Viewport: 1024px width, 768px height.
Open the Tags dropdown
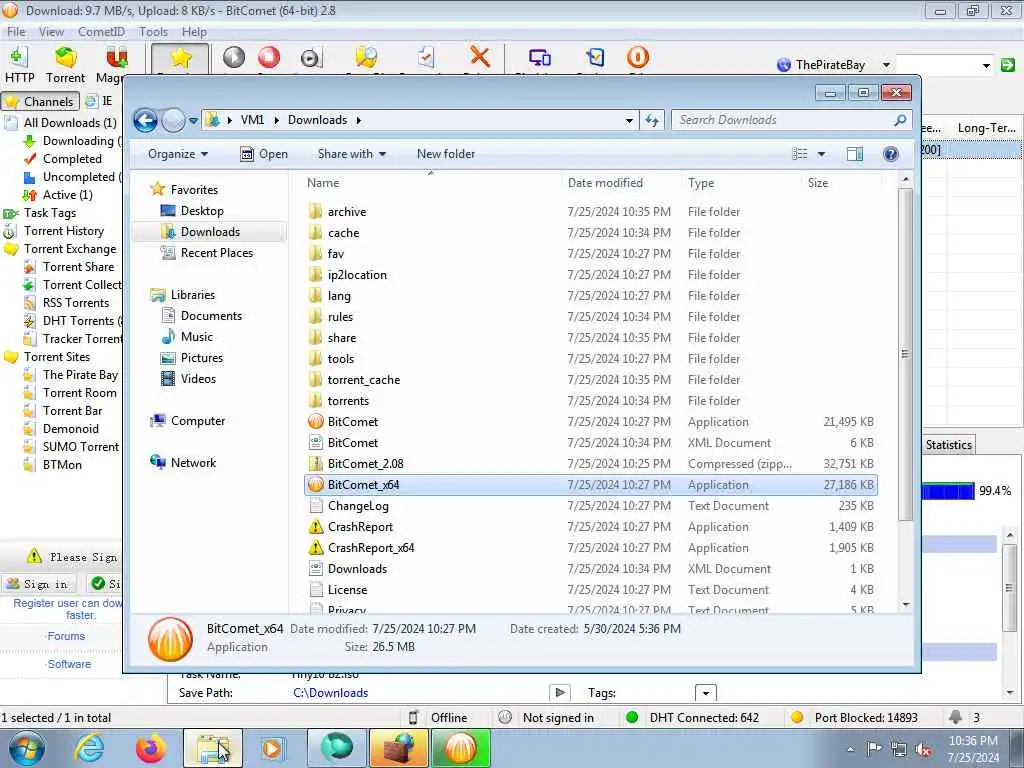tap(706, 693)
